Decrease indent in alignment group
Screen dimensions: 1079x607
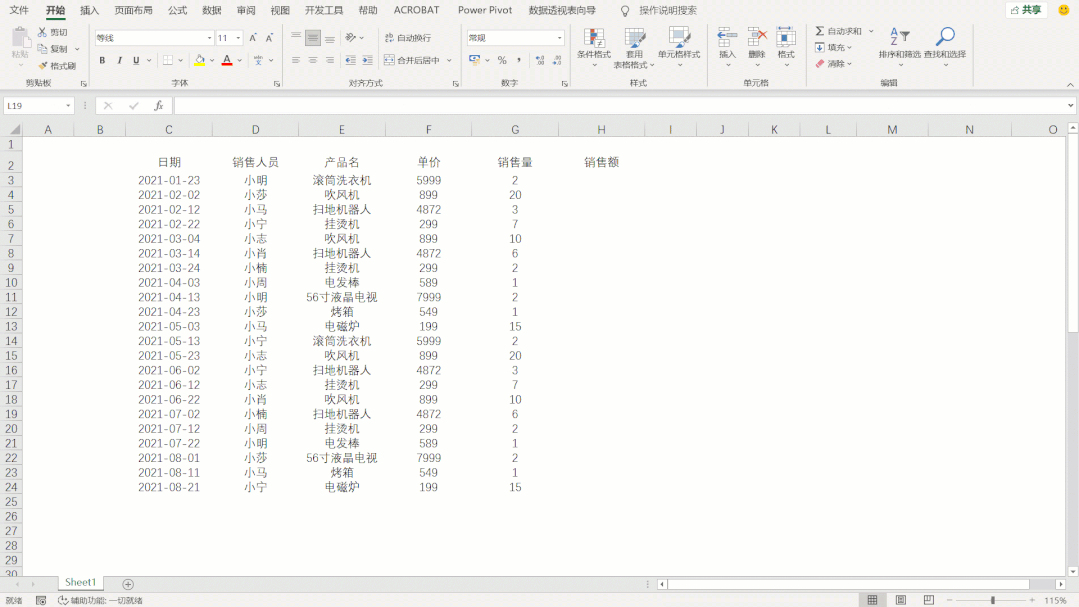point(350,61)
